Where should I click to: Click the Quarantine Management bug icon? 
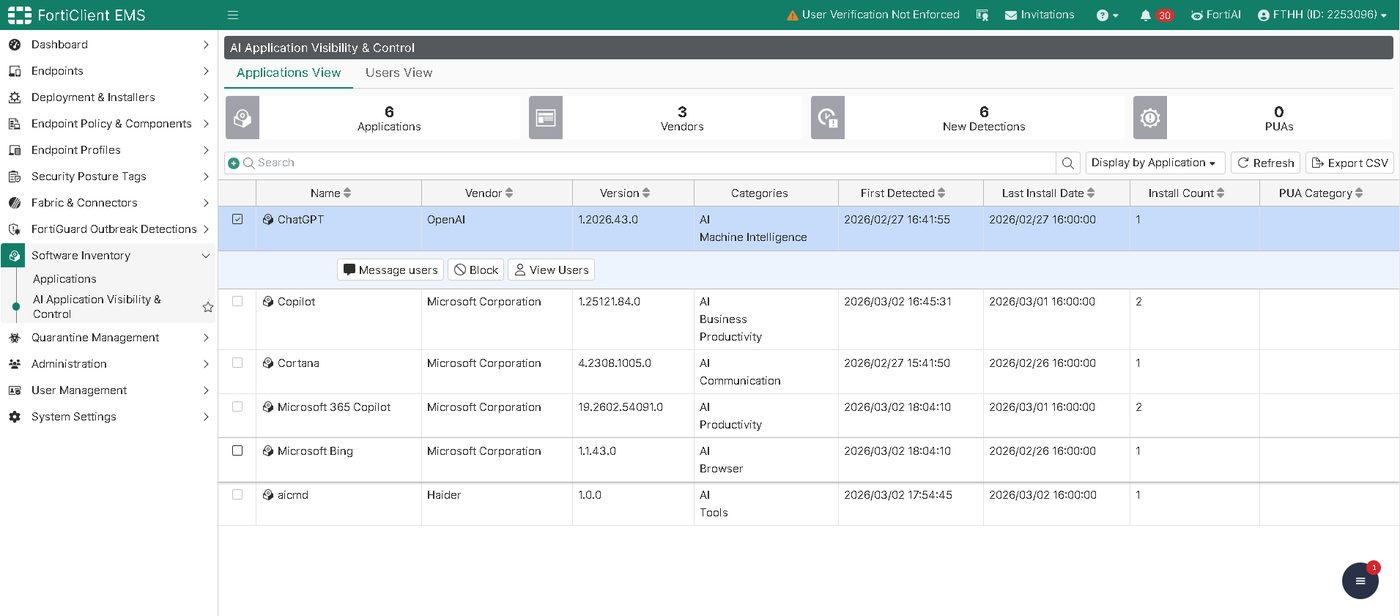15,338
